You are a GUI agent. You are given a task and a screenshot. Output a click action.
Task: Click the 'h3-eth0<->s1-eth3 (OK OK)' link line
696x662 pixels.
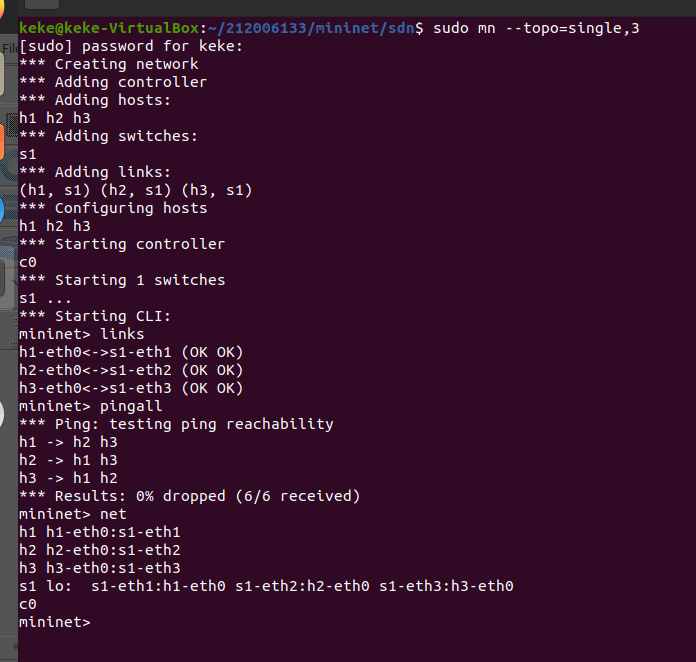[131, 388]
